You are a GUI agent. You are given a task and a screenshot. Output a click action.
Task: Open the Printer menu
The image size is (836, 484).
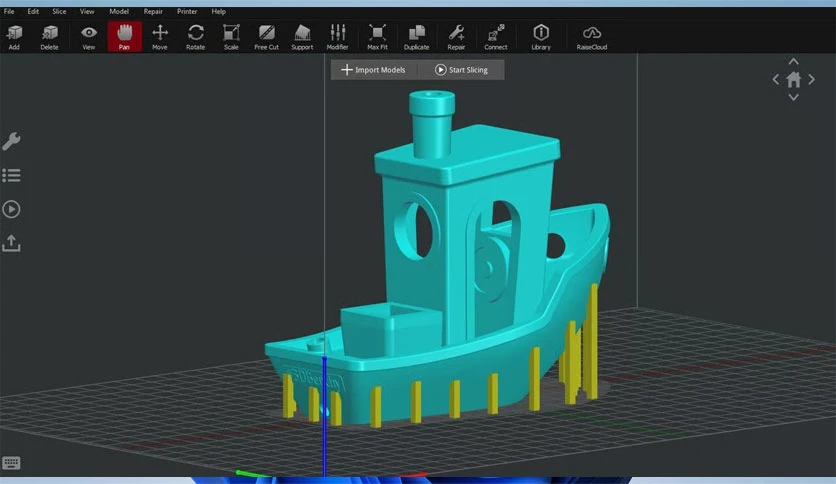(187, 11)
